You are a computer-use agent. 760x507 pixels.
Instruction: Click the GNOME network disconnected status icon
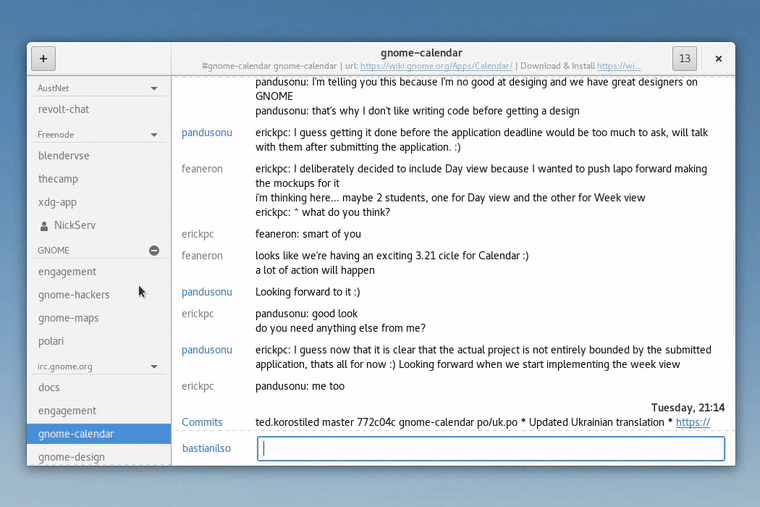pyautogui.click(x=154, y=251)
